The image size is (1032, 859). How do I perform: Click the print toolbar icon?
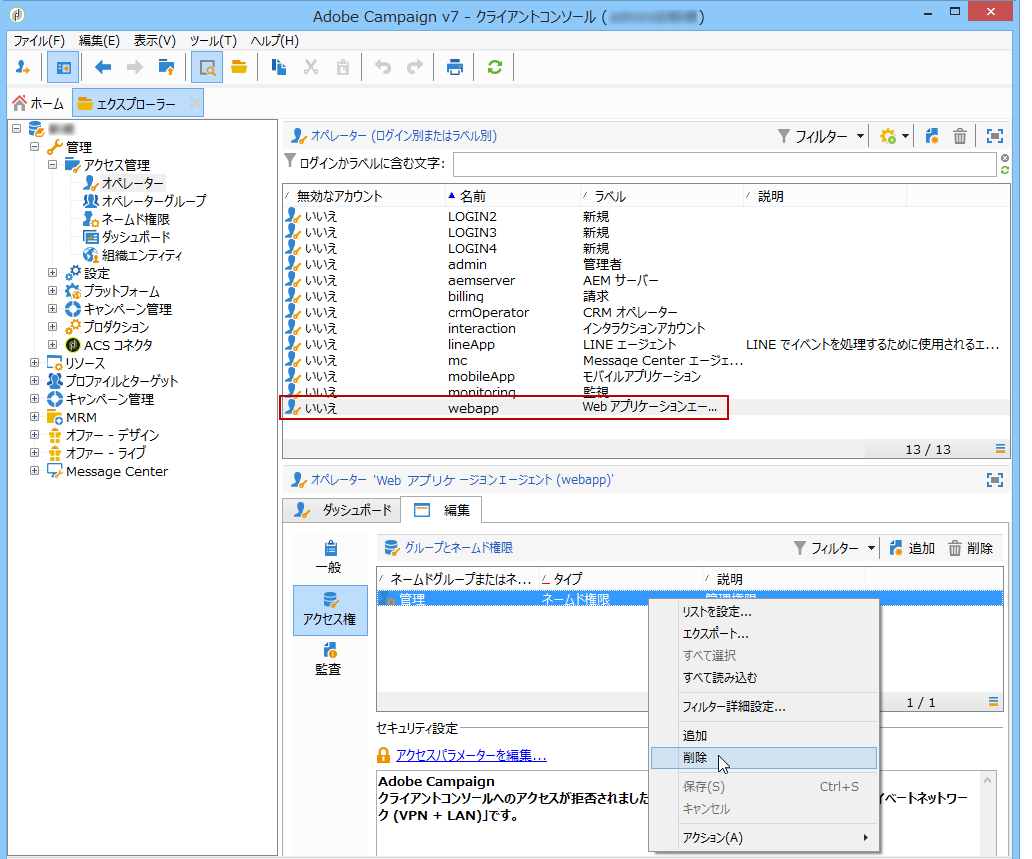(455, 67)
